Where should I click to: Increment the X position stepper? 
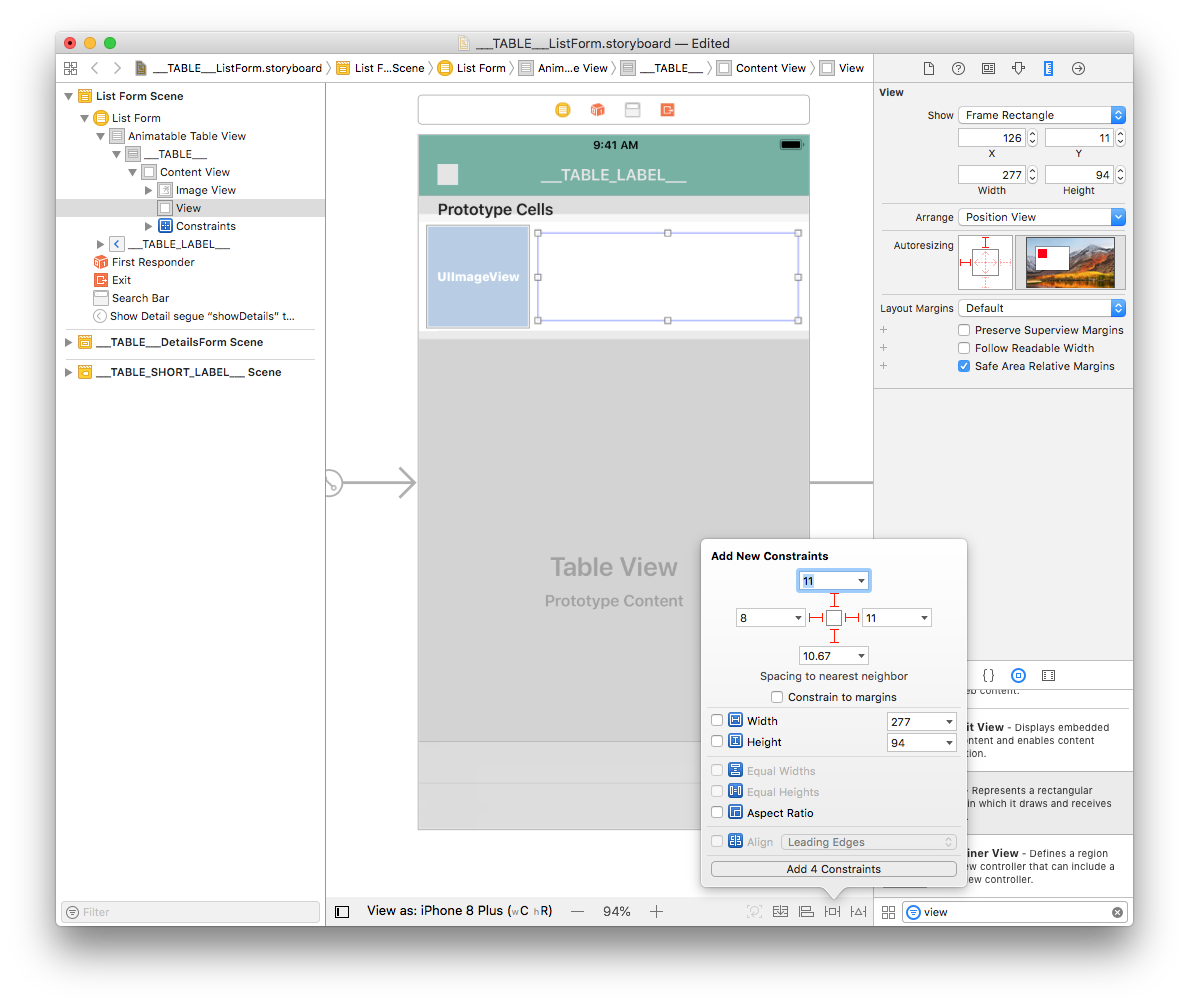tap(1032, 134)
